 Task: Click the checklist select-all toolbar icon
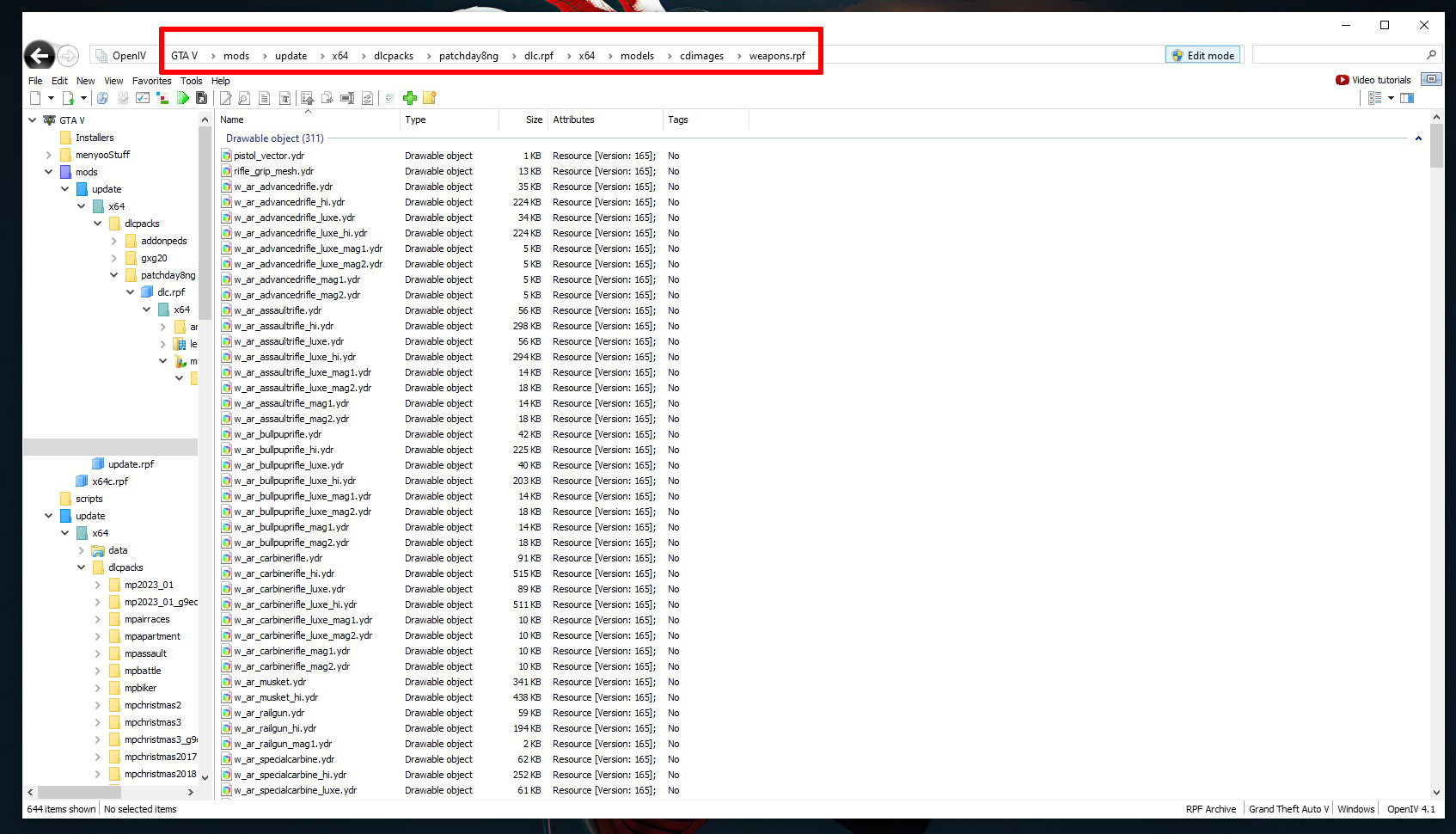coord(143,98)
